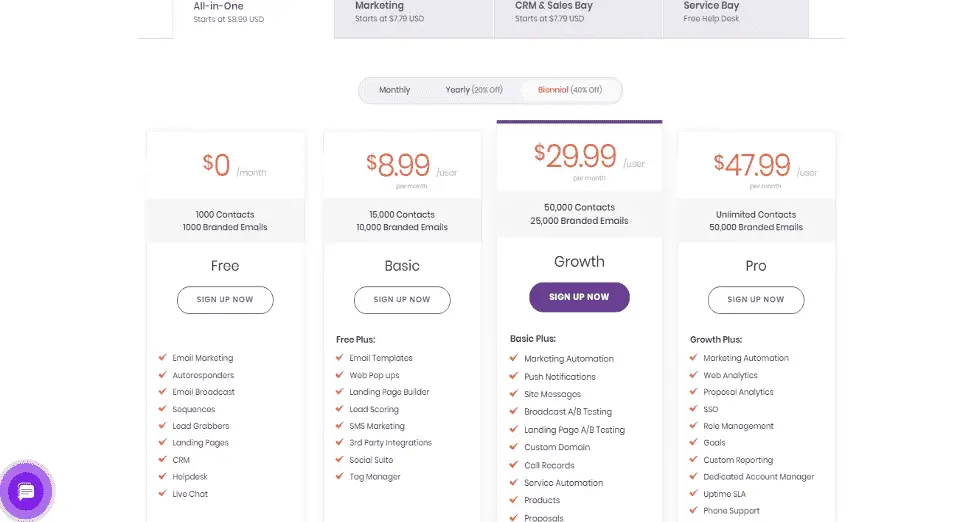This screenshot has width=974, height=522.
Task: Open the purple live chat widget
Action: pos(26,492)
